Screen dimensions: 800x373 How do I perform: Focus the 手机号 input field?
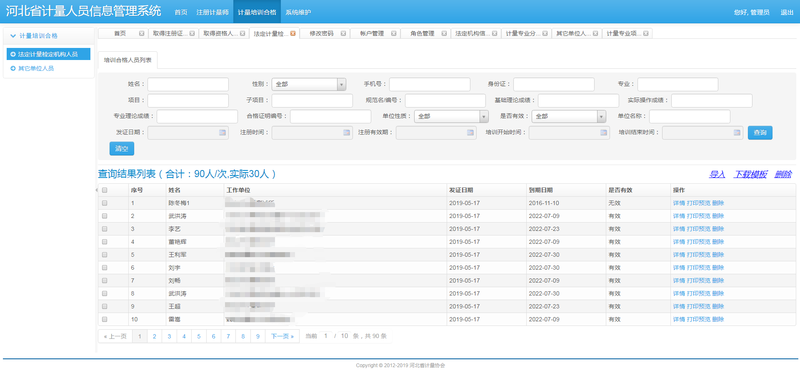coord(430,85)
